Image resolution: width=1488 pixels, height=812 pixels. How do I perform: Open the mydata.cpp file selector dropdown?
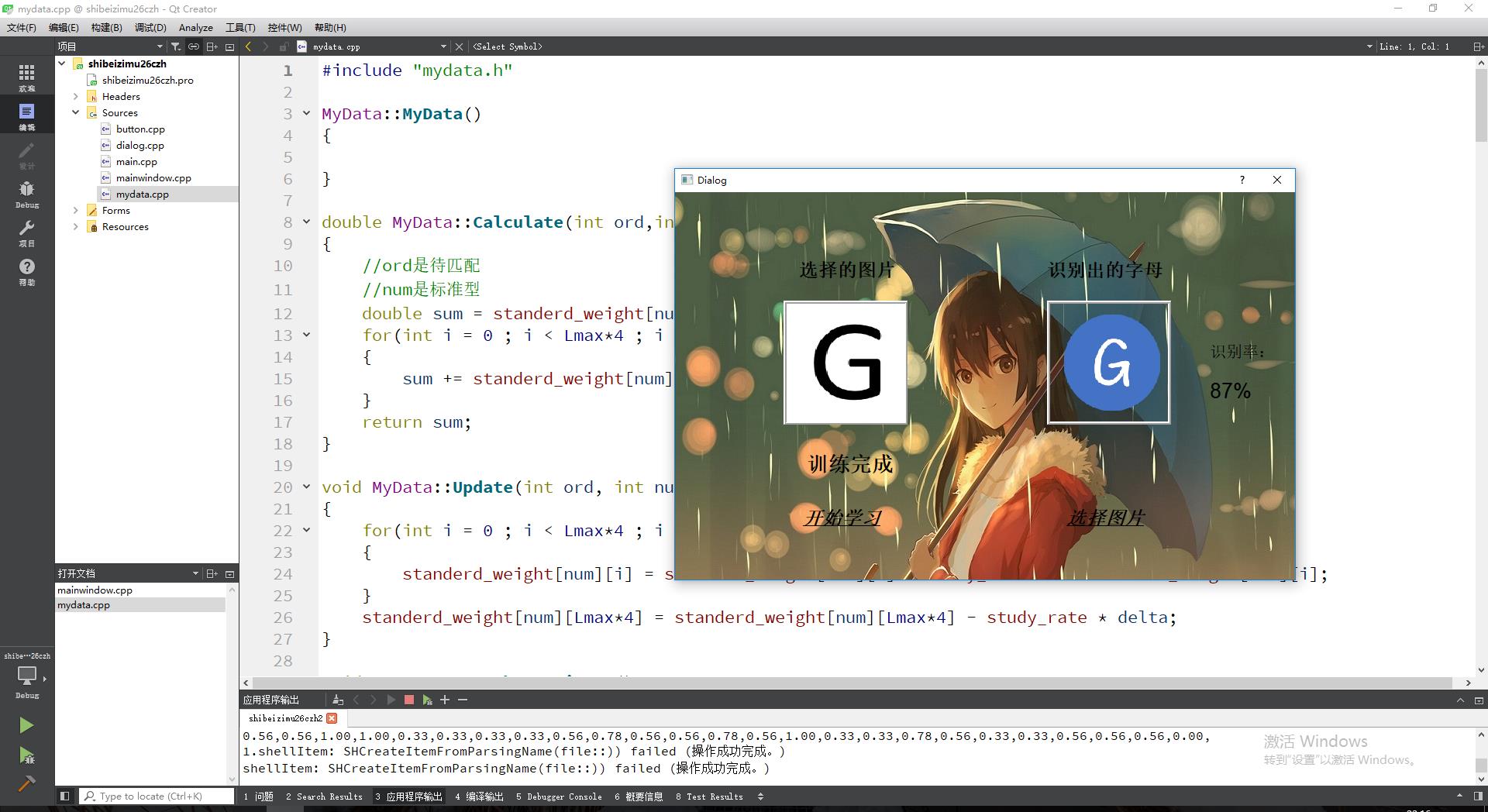pos(443,46)
